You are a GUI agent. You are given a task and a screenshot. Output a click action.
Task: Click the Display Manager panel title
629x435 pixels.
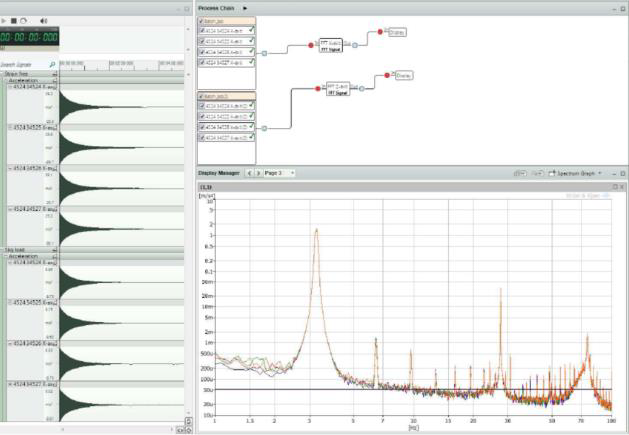coord(219,173)
